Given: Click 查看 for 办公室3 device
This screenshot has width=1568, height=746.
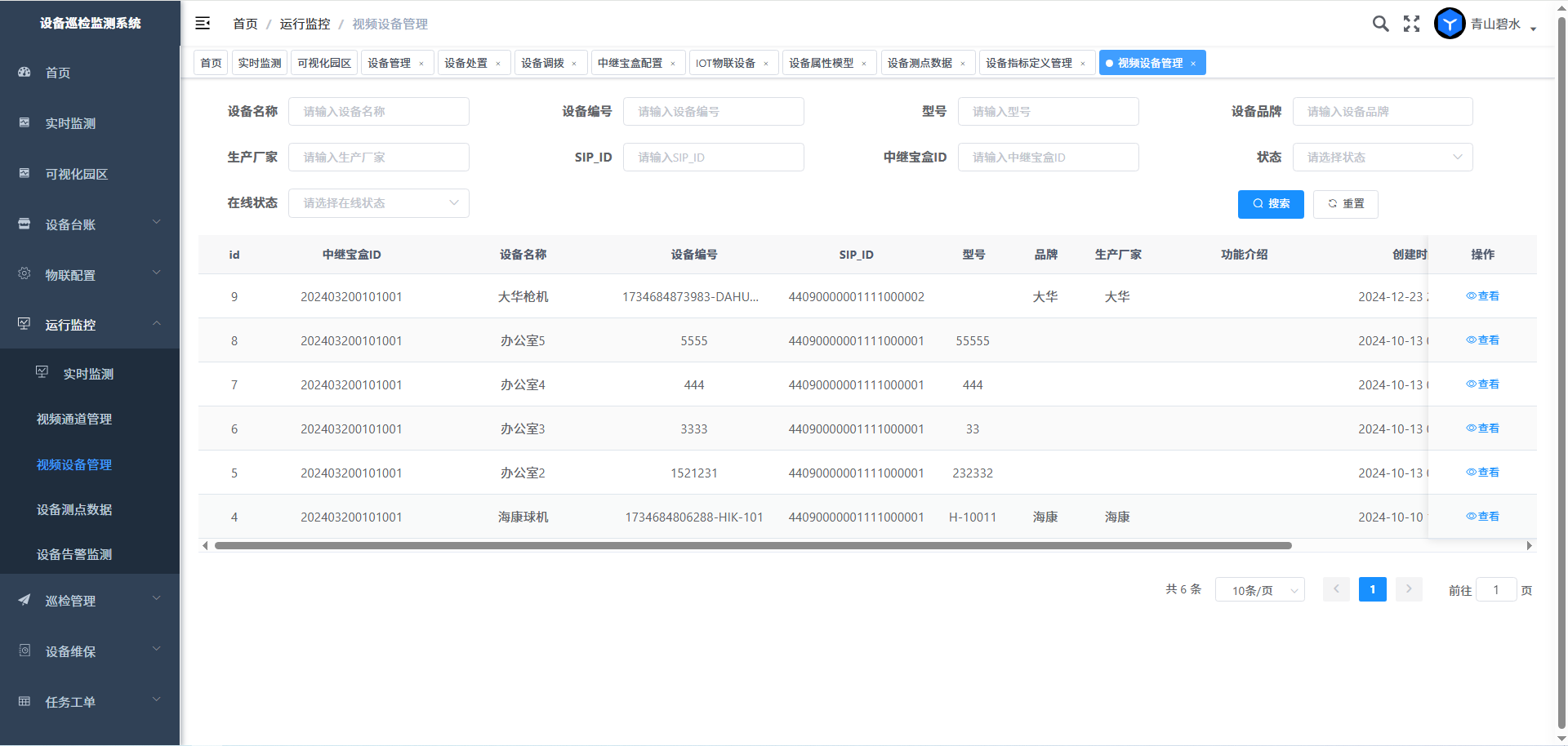Looking at the screenshot, I should 1482,429.
